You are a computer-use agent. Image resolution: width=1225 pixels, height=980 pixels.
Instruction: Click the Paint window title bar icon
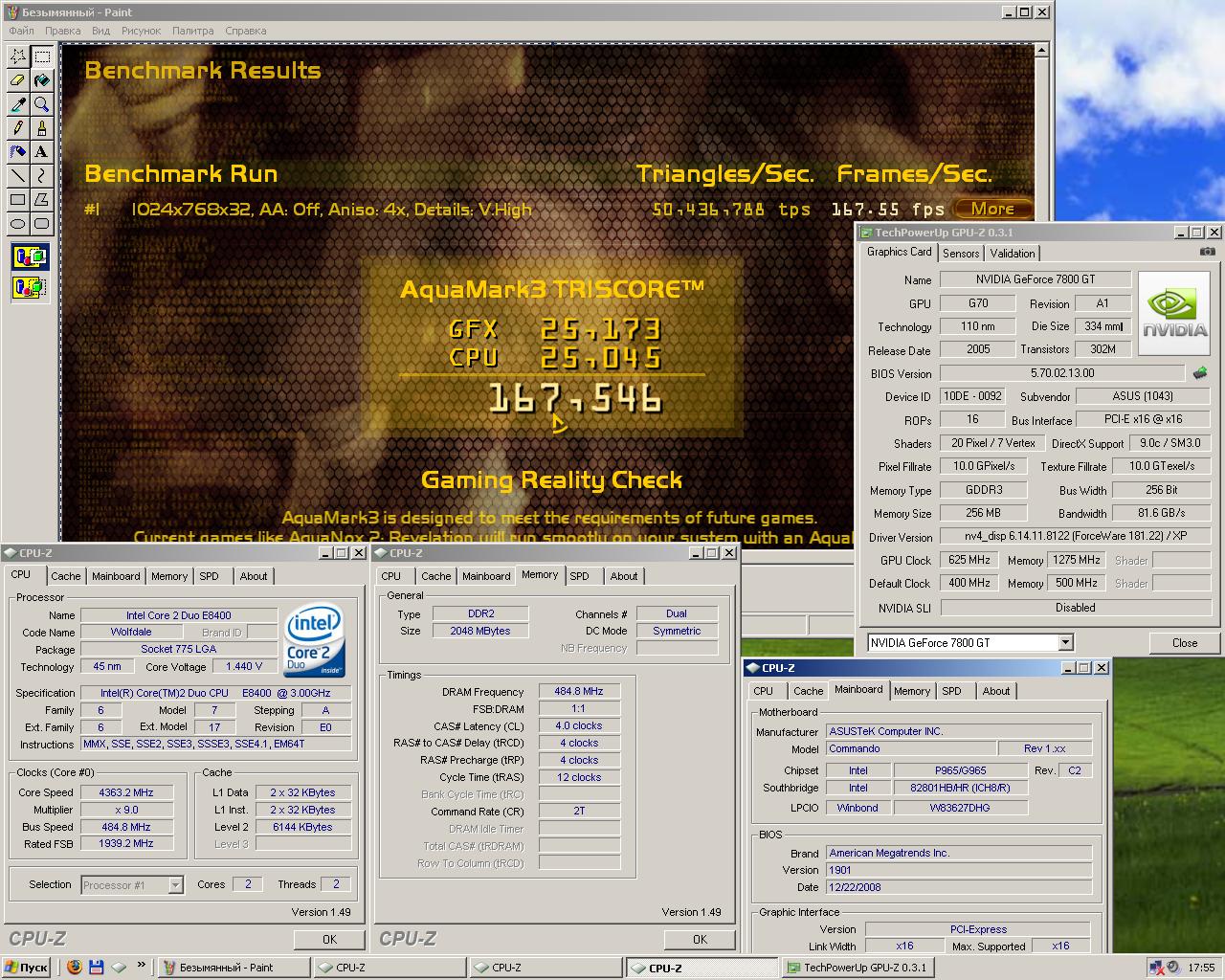click(x=11, y=12)
